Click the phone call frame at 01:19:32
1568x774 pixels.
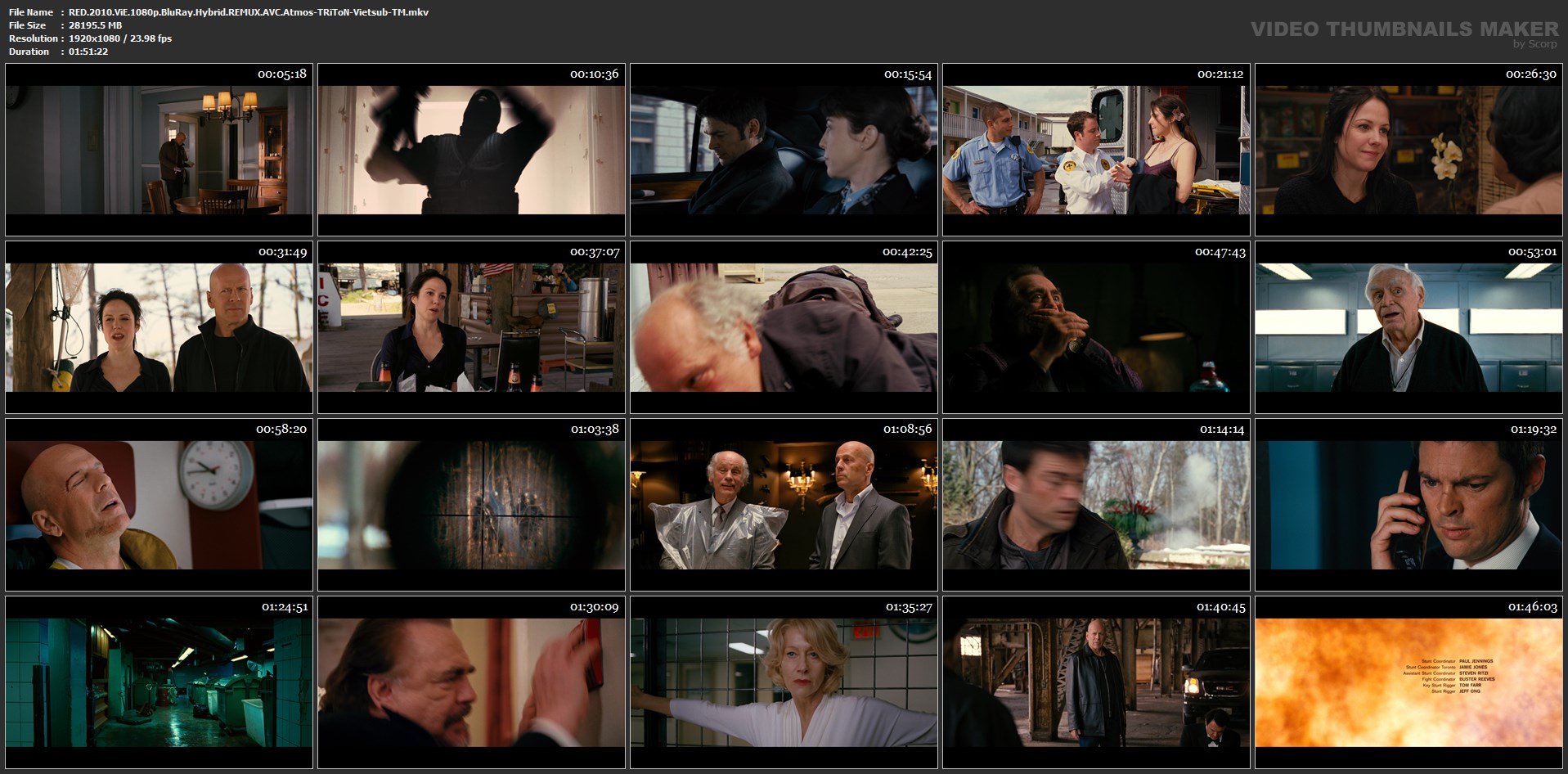click(x=1409, y=505)
